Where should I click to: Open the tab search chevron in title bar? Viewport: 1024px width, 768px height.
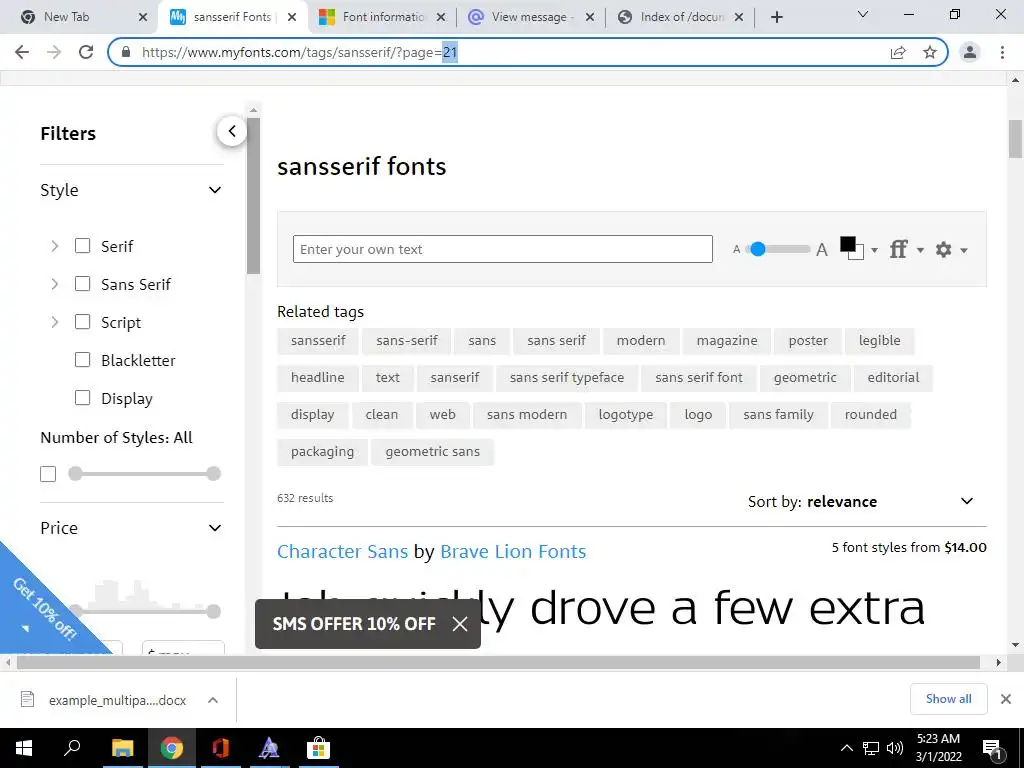coord(863,14)
